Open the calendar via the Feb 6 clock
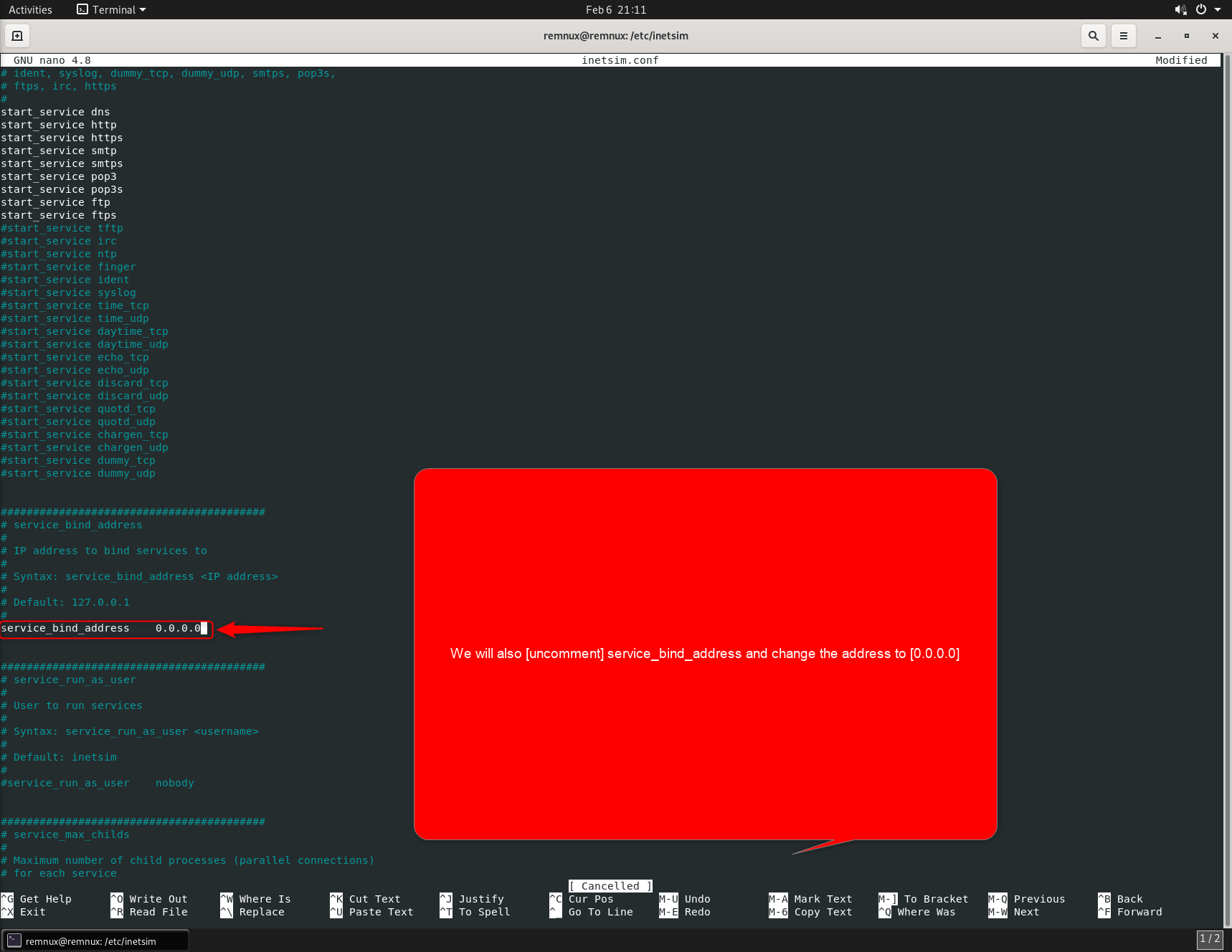The height and width of the screenshot is (952, 1232). tap(615, 9)
